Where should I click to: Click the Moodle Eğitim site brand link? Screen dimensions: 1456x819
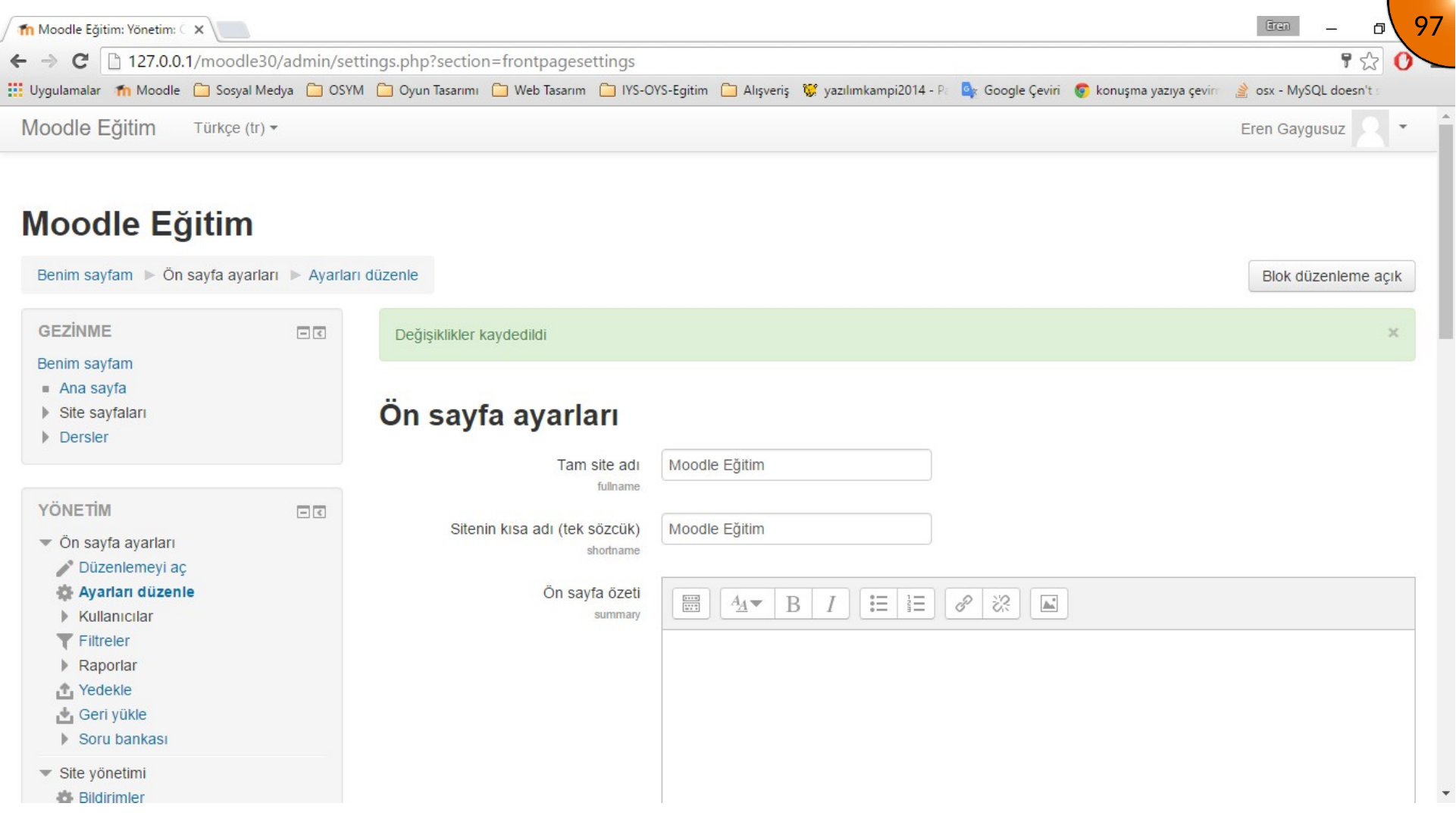89,128
